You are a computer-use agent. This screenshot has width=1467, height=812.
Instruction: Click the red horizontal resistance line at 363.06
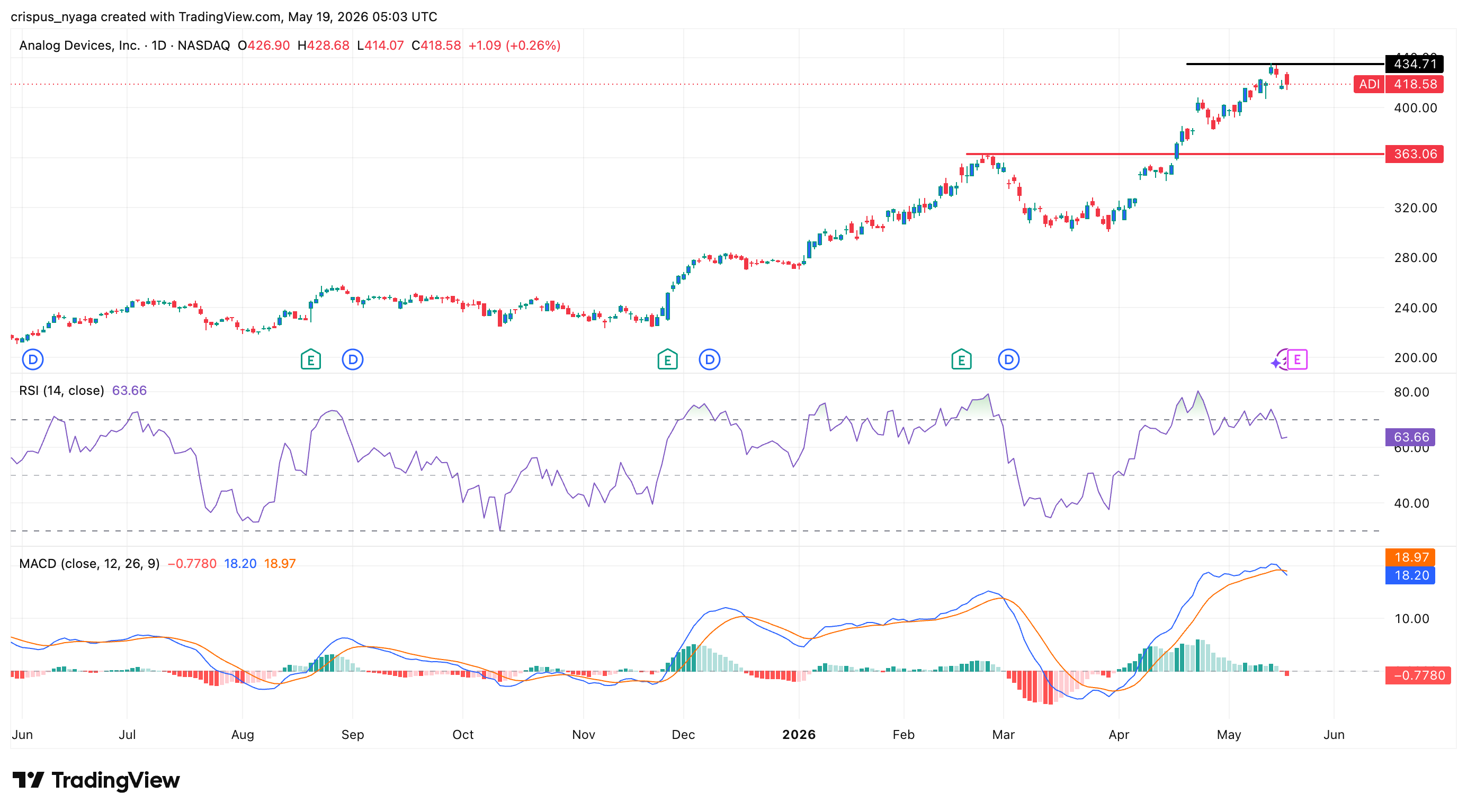click(x=1175, y=154)
